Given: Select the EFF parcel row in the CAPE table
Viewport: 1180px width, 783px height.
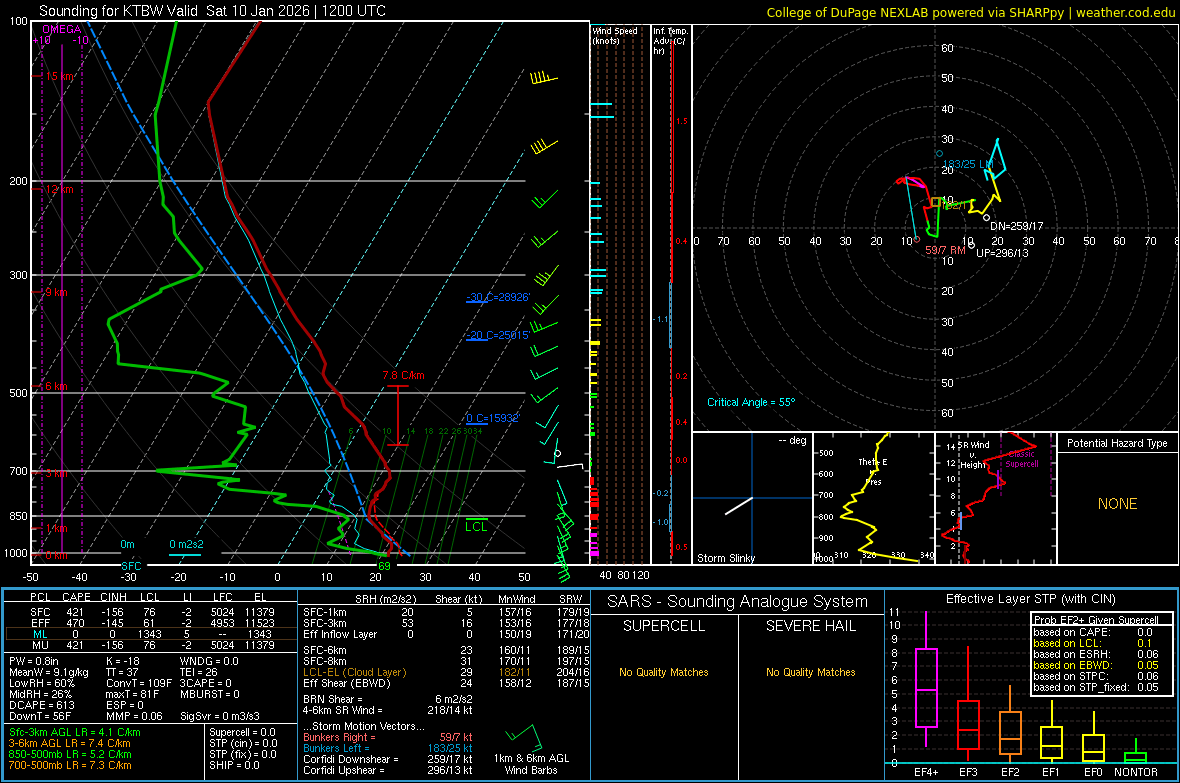Looking at the screenshot, I should pyautogui.click(x=151, y=623).
